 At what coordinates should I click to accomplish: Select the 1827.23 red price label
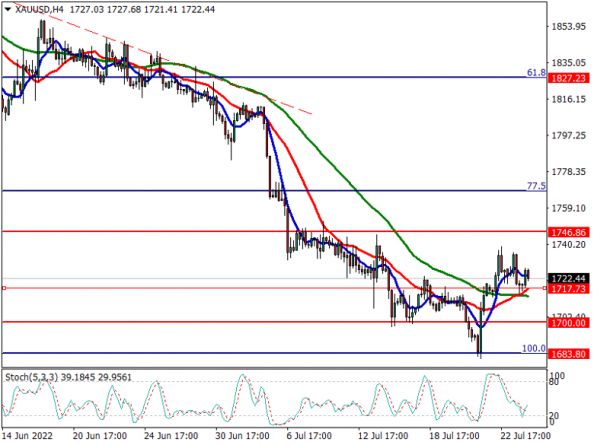pos(569,78)
